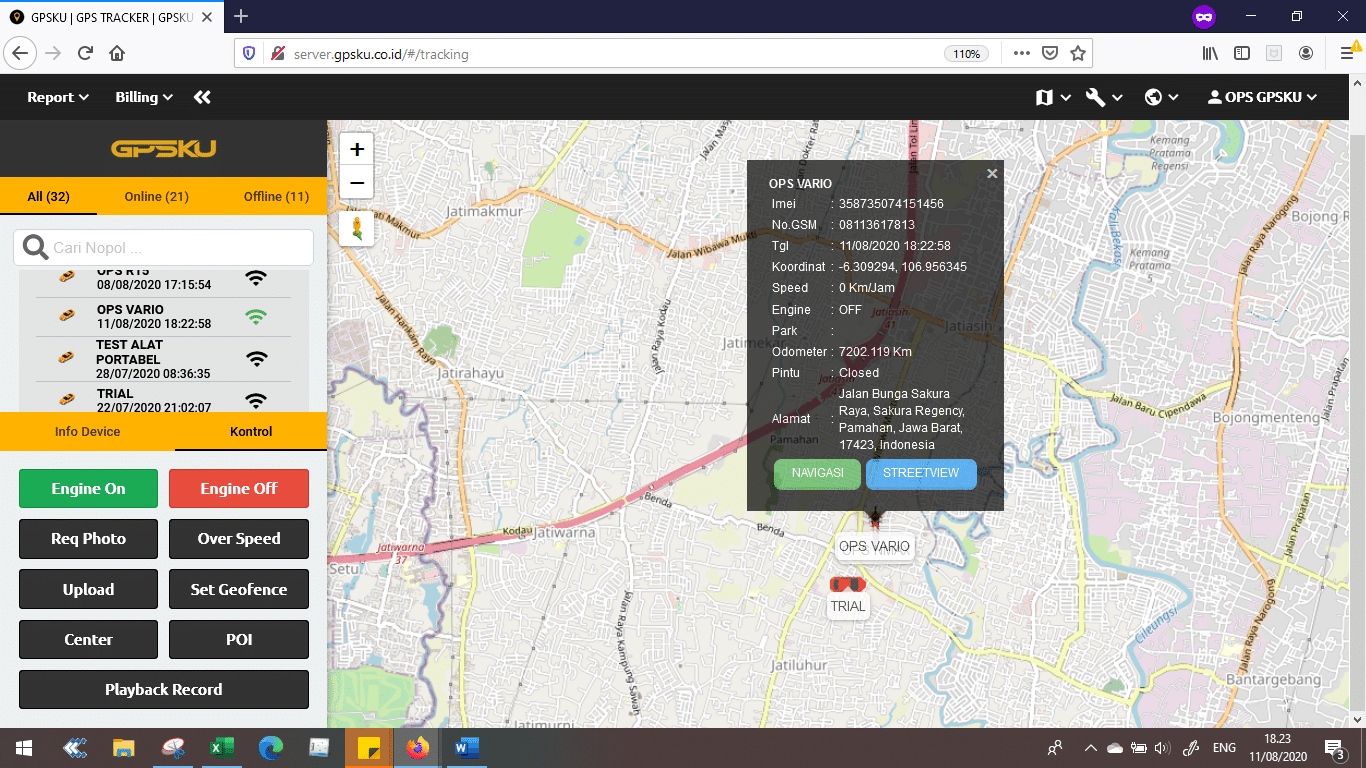Turn the engine off with Engine Off
The image size is (1366, 768).
[238, 488]
